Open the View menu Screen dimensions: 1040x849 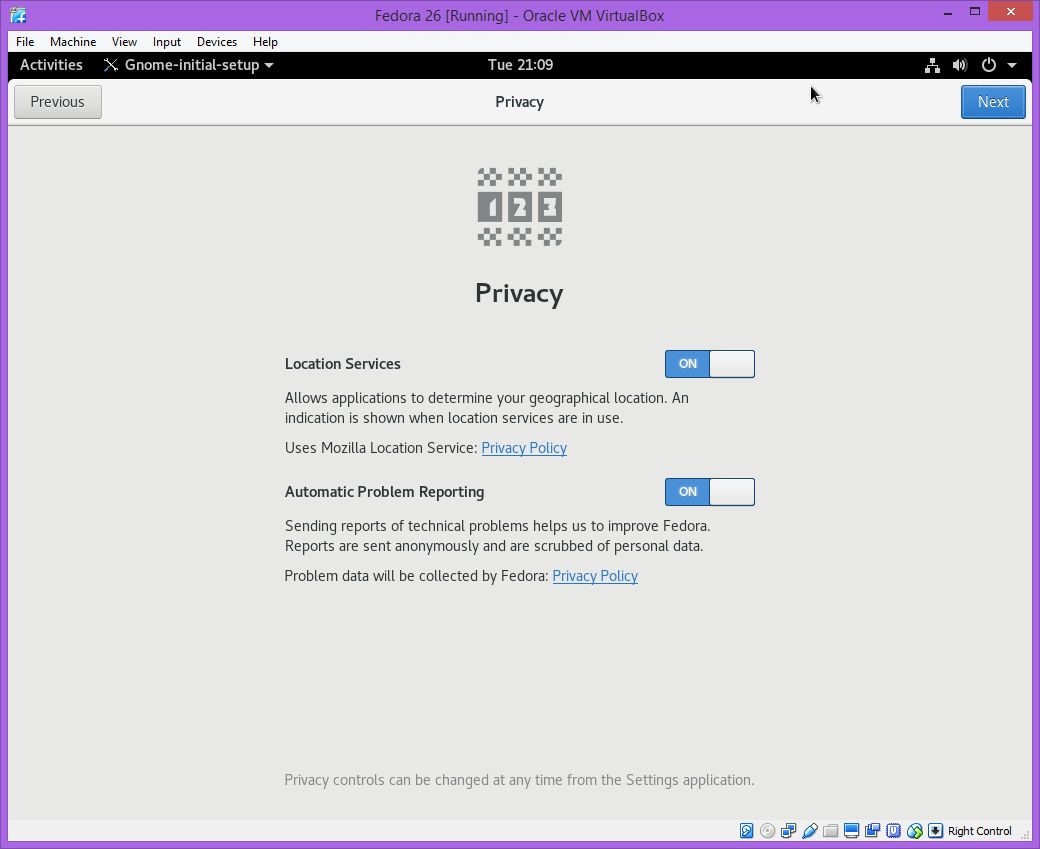[x=124, y=42]
